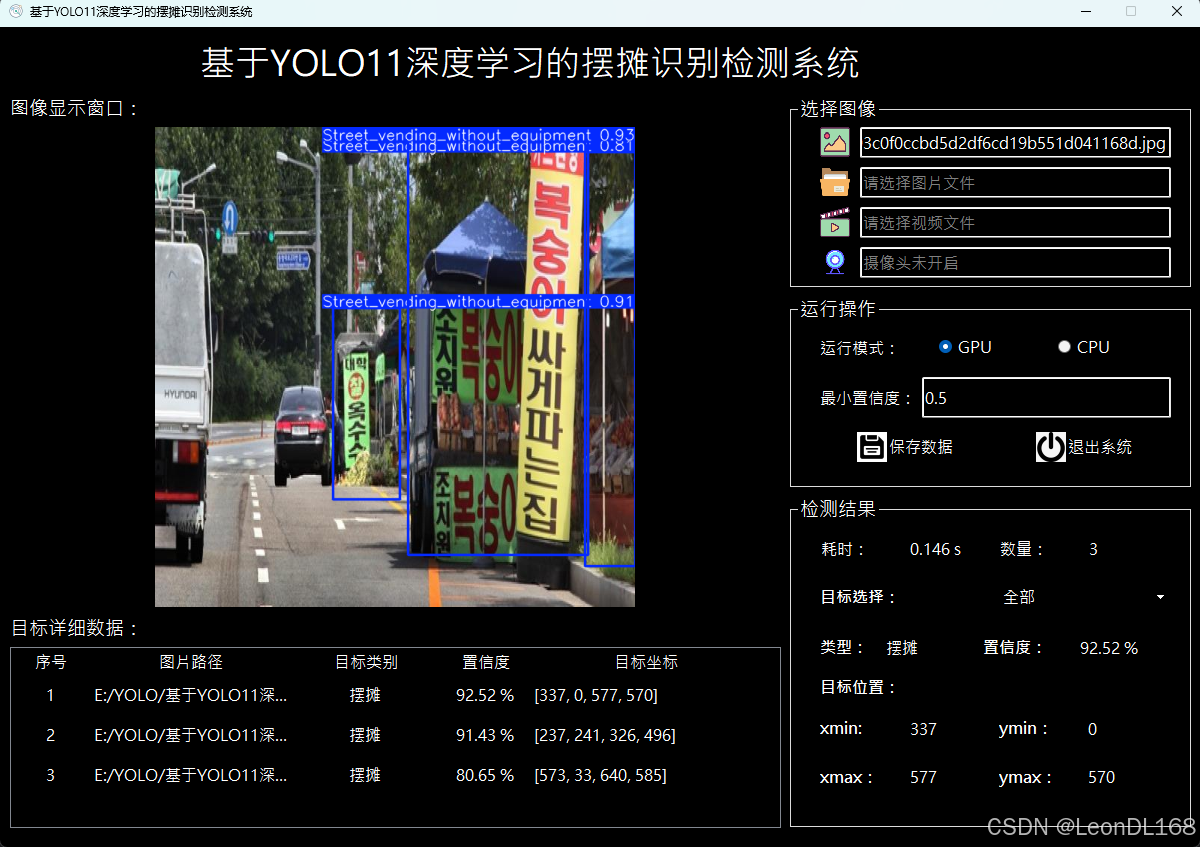Click the image path cell in row 3

[x=191, y=775]
